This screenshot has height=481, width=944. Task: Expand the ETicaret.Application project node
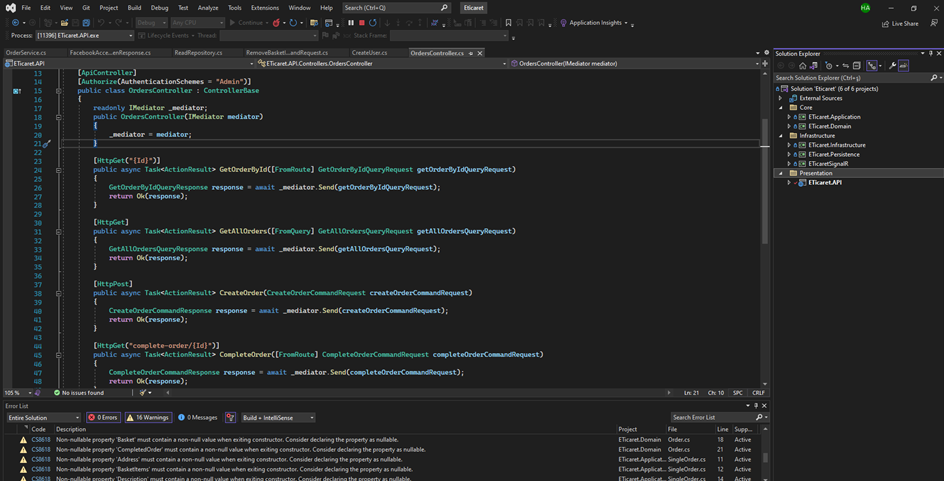tap(789, 117)
